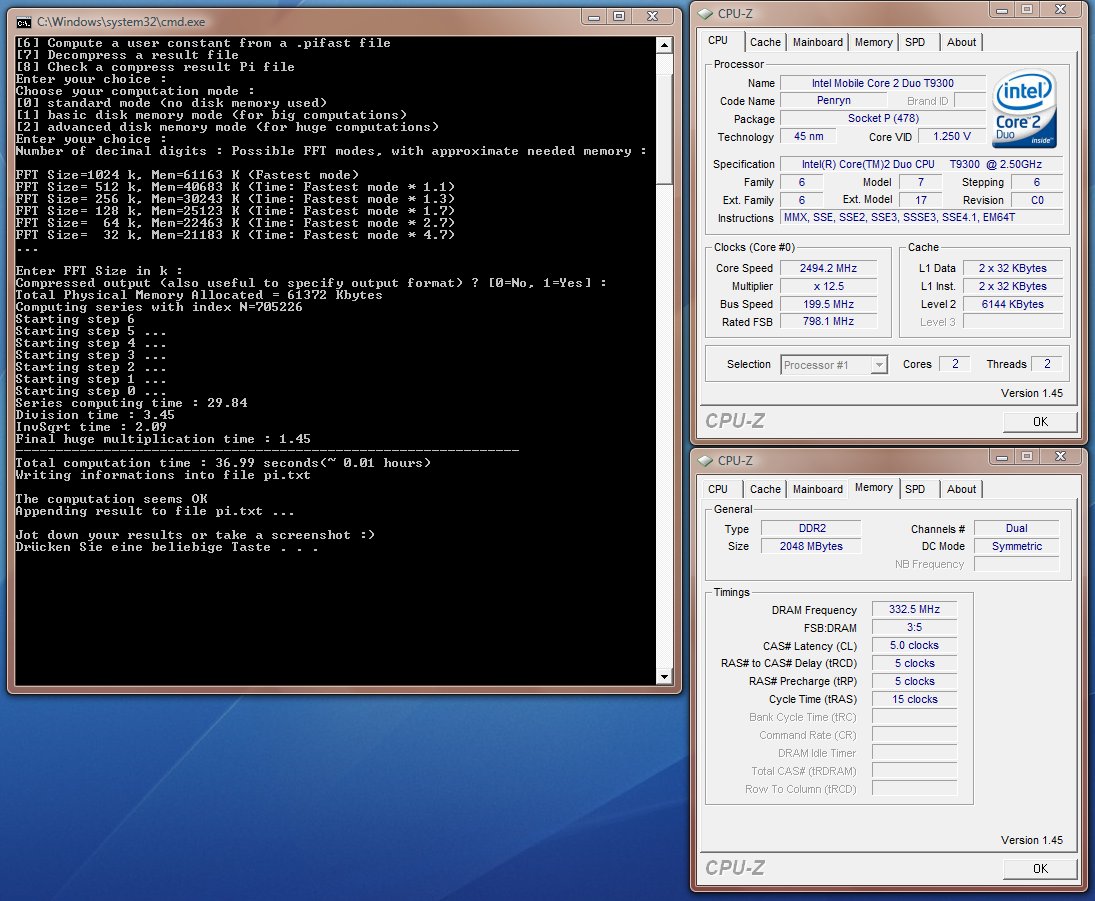Screen dimensions: 1095x901
Task: Click the Core VID value 1.250 V
Action: 951,137
